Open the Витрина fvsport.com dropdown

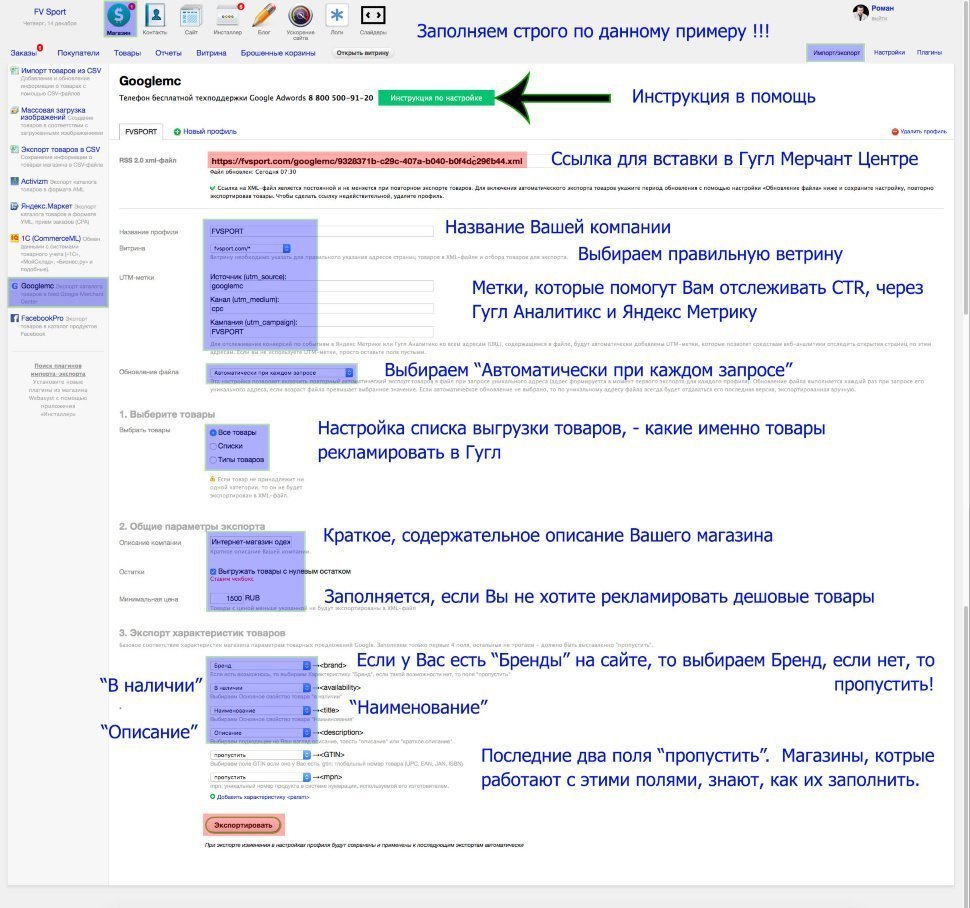pos(250,247)
